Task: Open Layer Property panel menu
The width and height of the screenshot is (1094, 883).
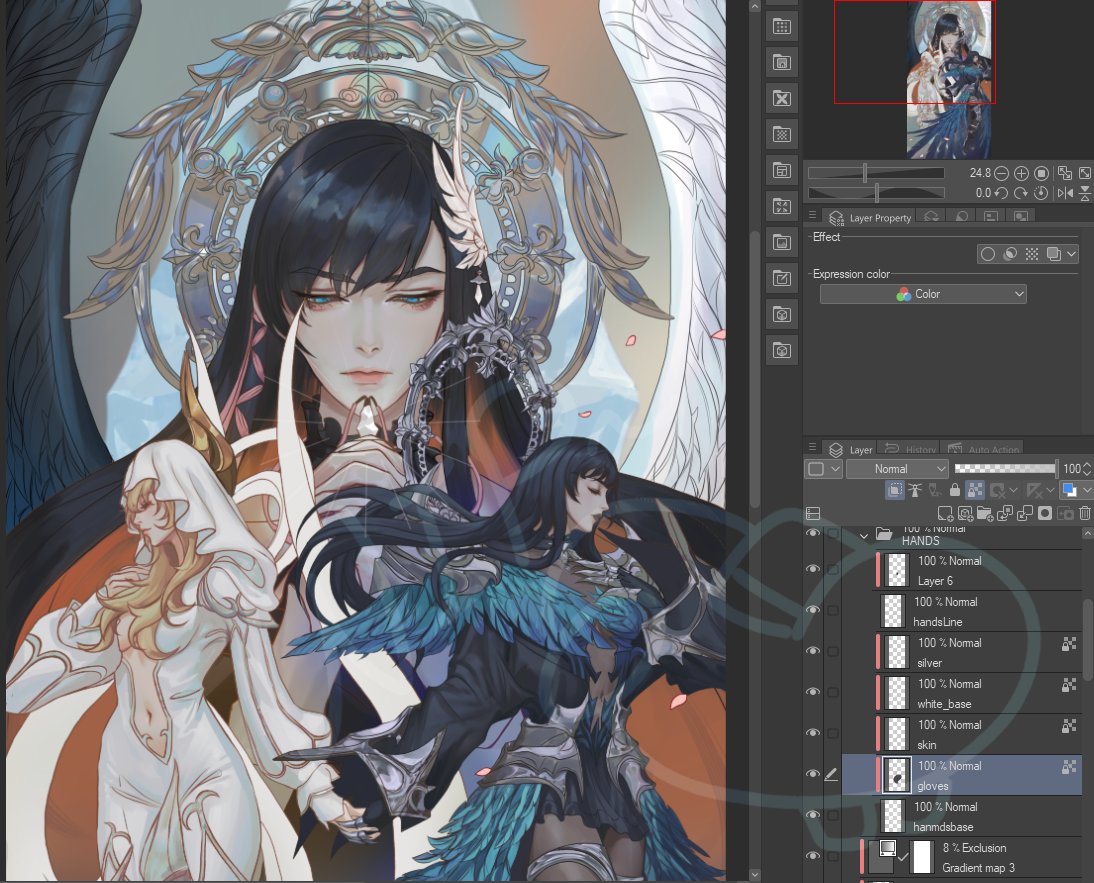Action: pyautogui.click(x=812, y=215)
